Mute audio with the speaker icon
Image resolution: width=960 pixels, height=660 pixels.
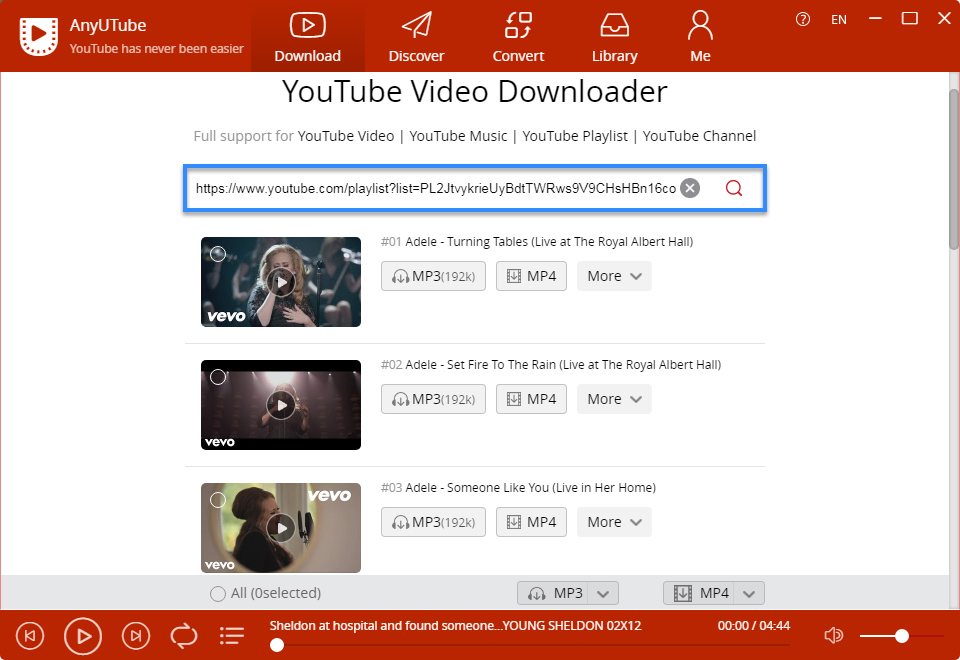click(833, 636)
